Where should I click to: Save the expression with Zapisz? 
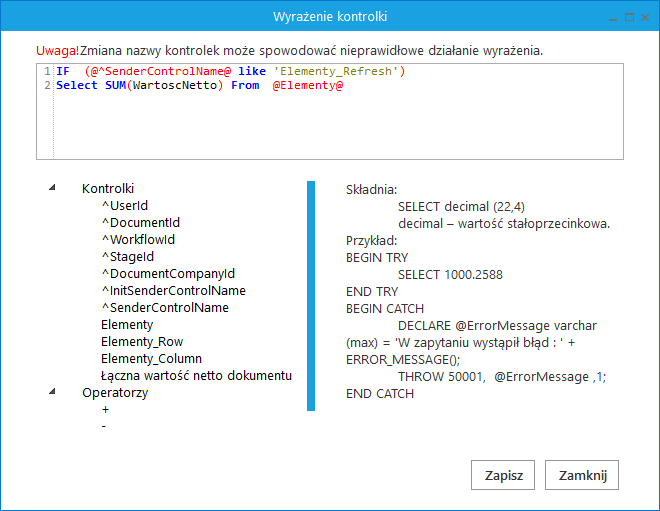coord(503,475)
